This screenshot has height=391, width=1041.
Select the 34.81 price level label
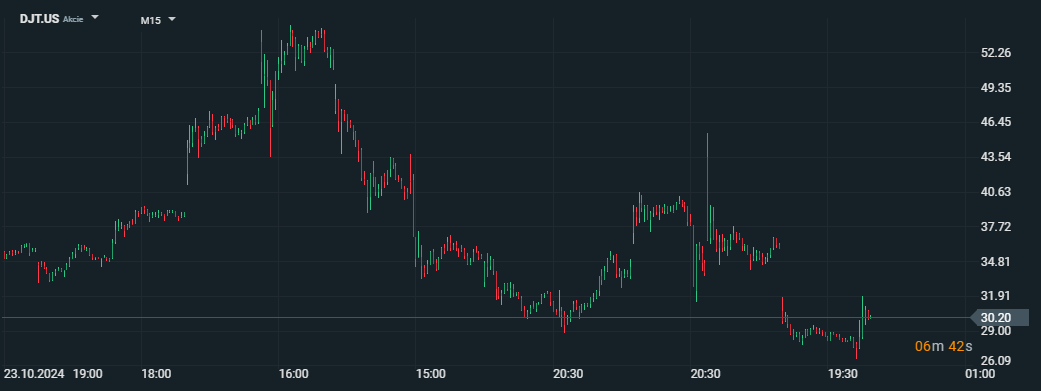point(995,262)
